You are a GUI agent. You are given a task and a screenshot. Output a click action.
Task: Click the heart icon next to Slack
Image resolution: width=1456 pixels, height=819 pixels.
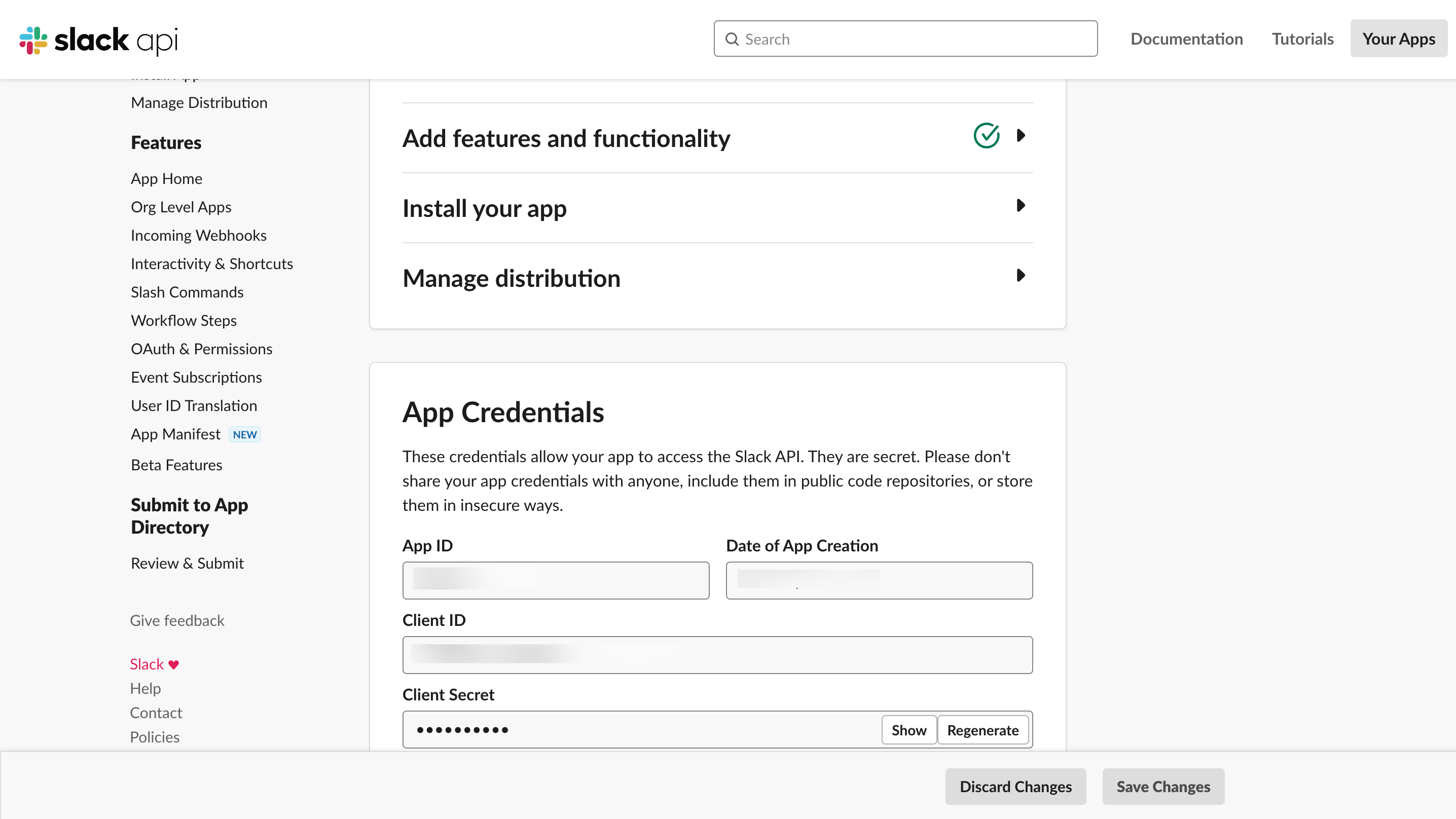pyautogui.click(x=174, y=665)
